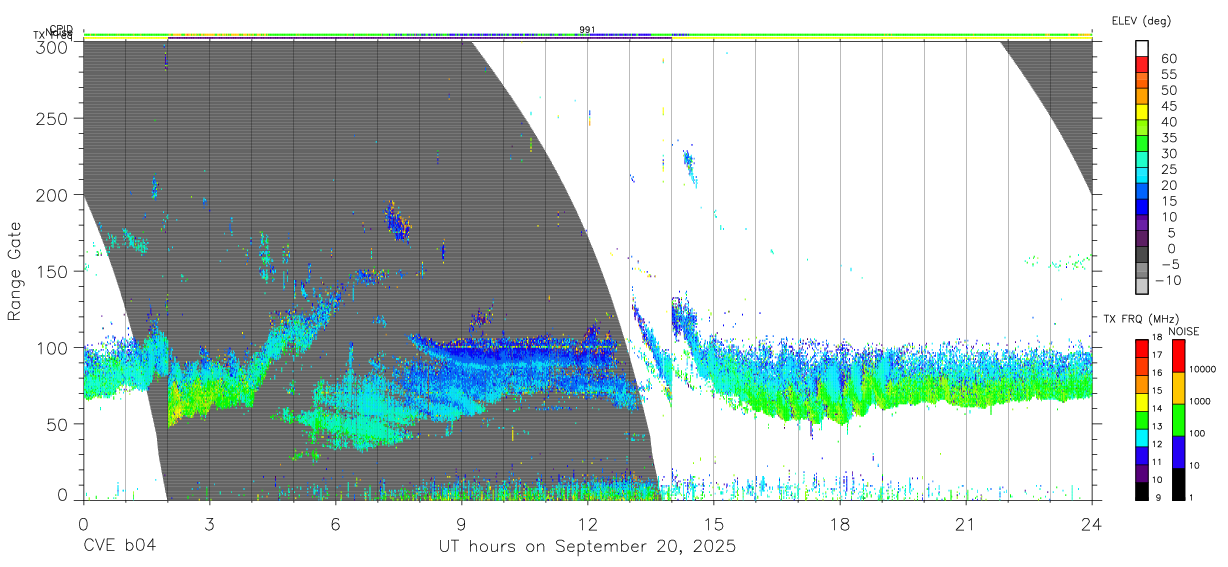Click the '200' tick on the Range Gate axis
Viewport: 1228px width, 567px height.
(53, 195)
